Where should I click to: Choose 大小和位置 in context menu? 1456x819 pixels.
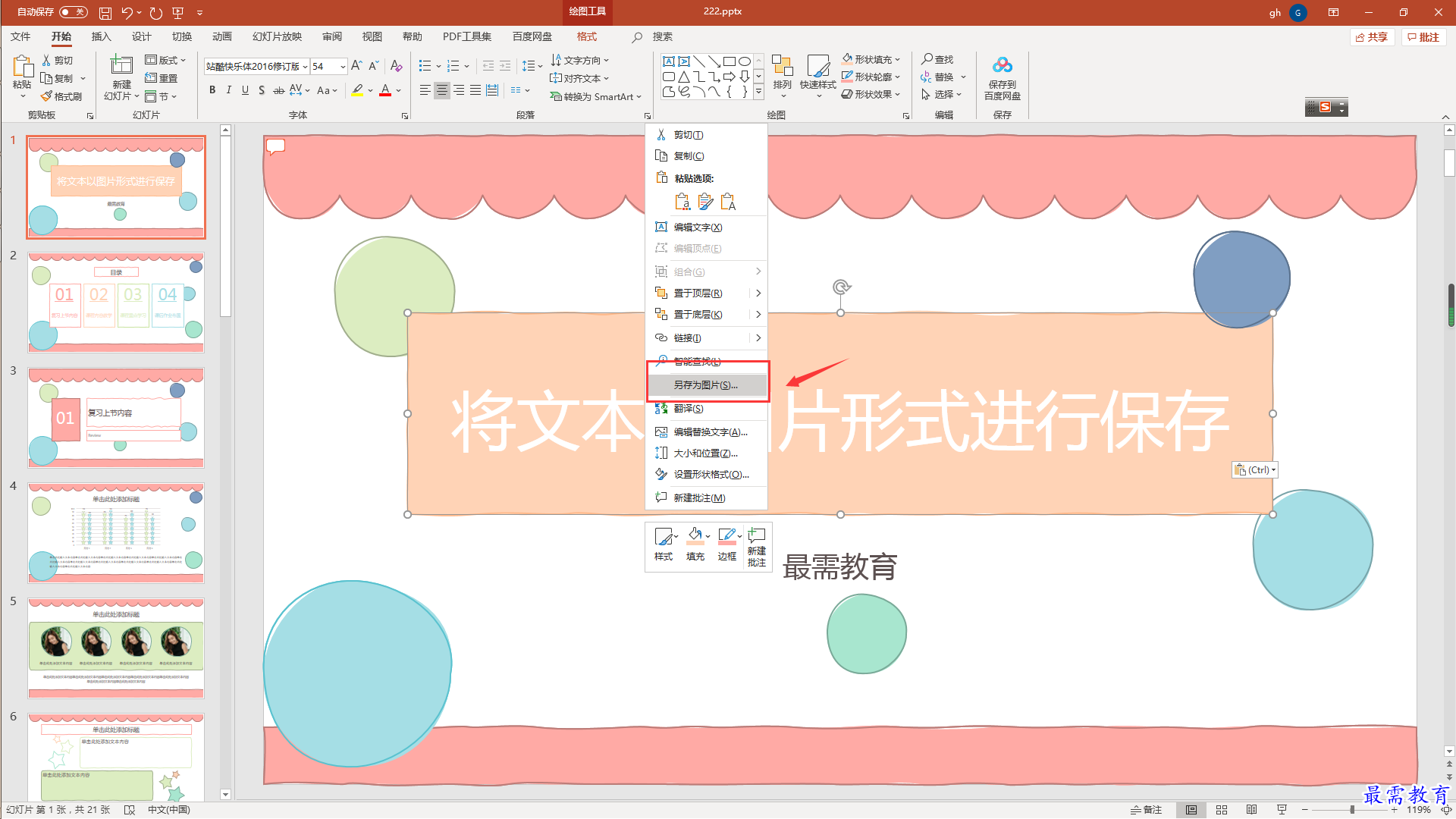point(706,453)
